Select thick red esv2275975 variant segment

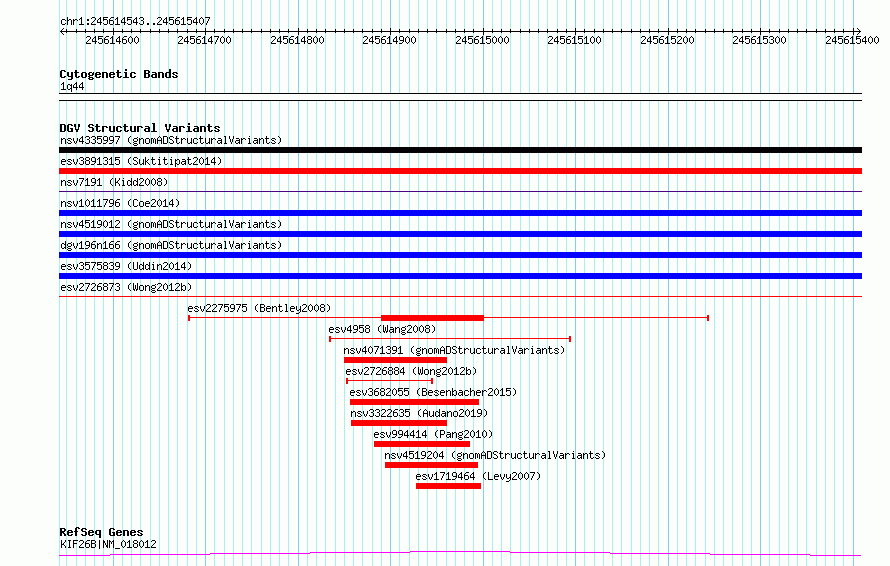coord(433,318)
